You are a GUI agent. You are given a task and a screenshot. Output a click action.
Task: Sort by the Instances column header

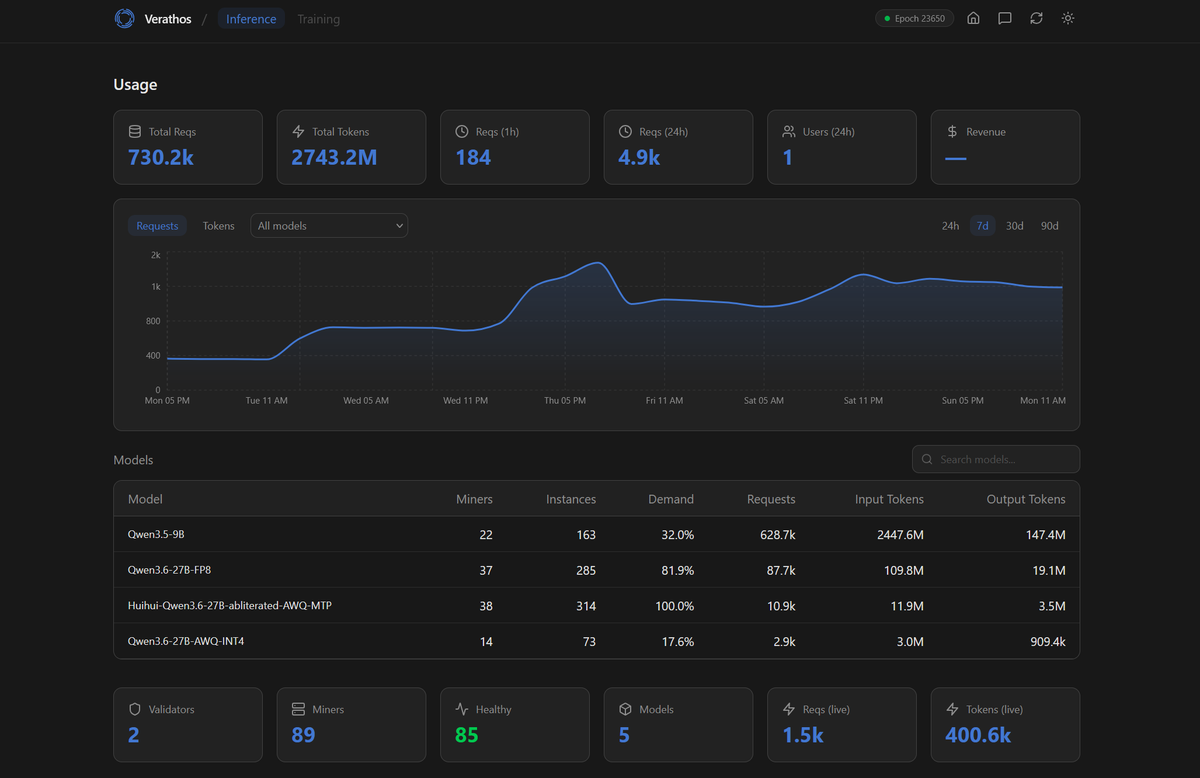point(571,499)
